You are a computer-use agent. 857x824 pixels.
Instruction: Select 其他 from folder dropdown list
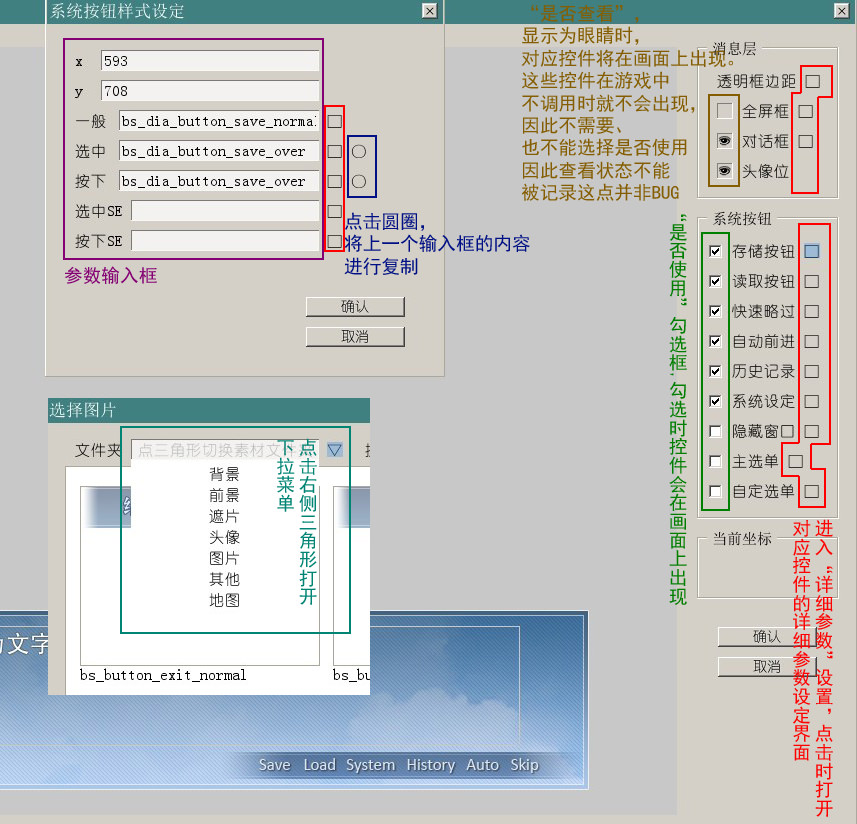coord(224,579)
